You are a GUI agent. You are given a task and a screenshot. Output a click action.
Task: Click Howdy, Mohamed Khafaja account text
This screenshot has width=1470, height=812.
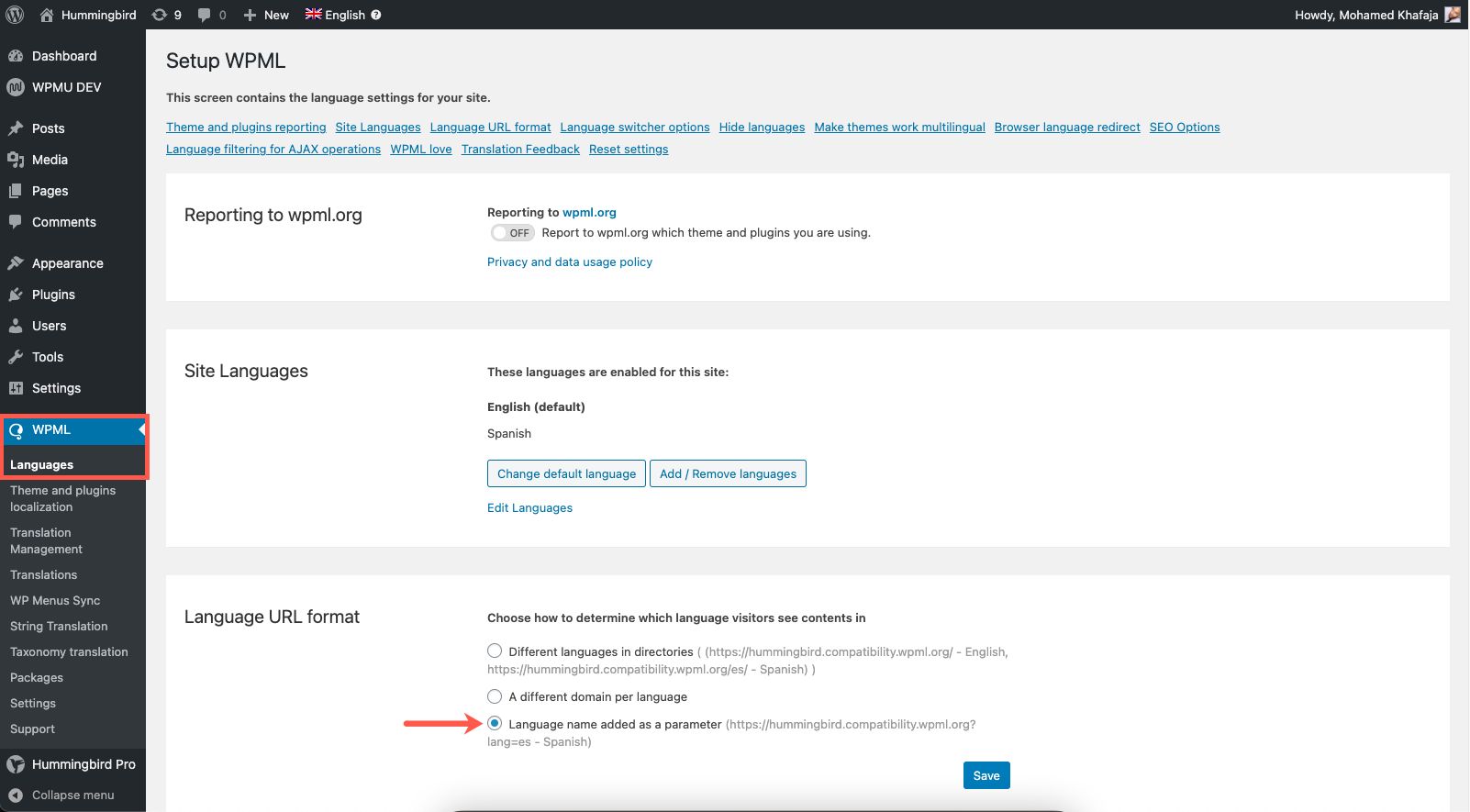coord(1366,15)
